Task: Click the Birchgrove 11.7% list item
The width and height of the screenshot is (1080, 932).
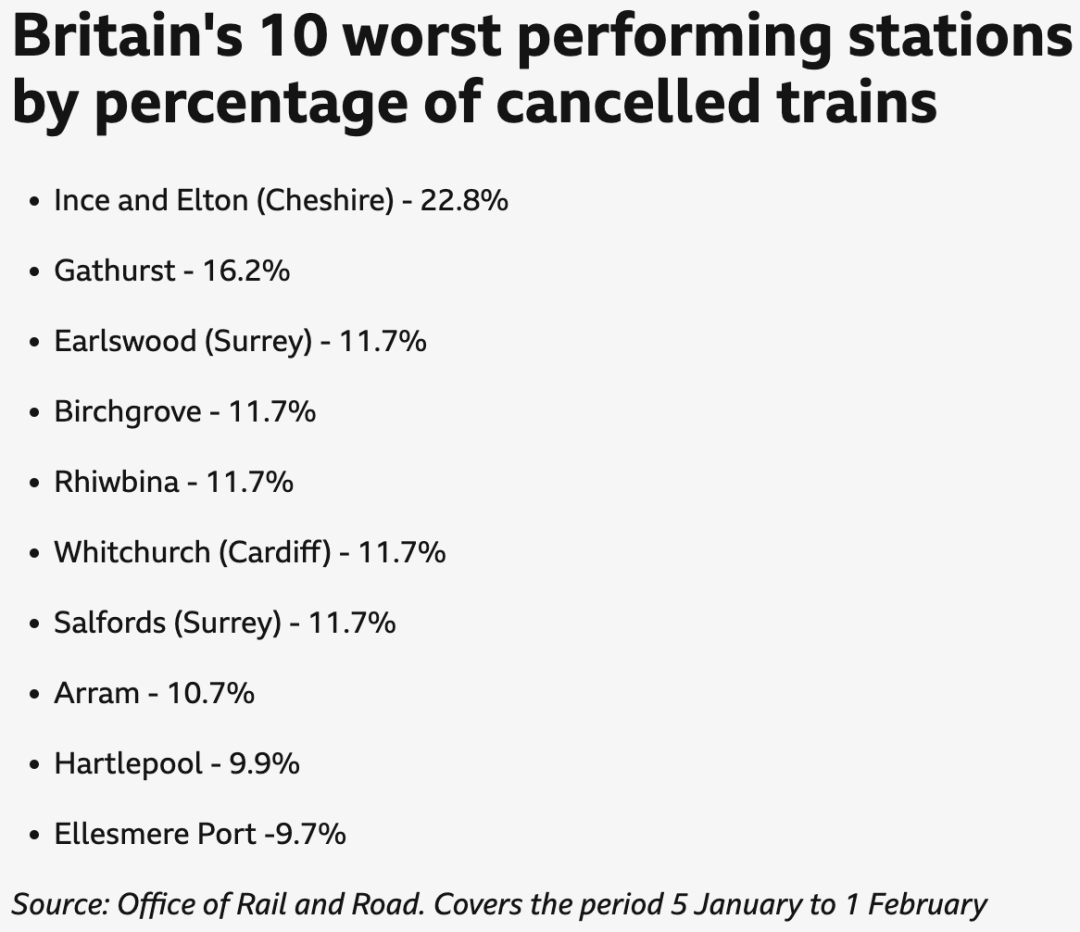Action: click(185, 412)
